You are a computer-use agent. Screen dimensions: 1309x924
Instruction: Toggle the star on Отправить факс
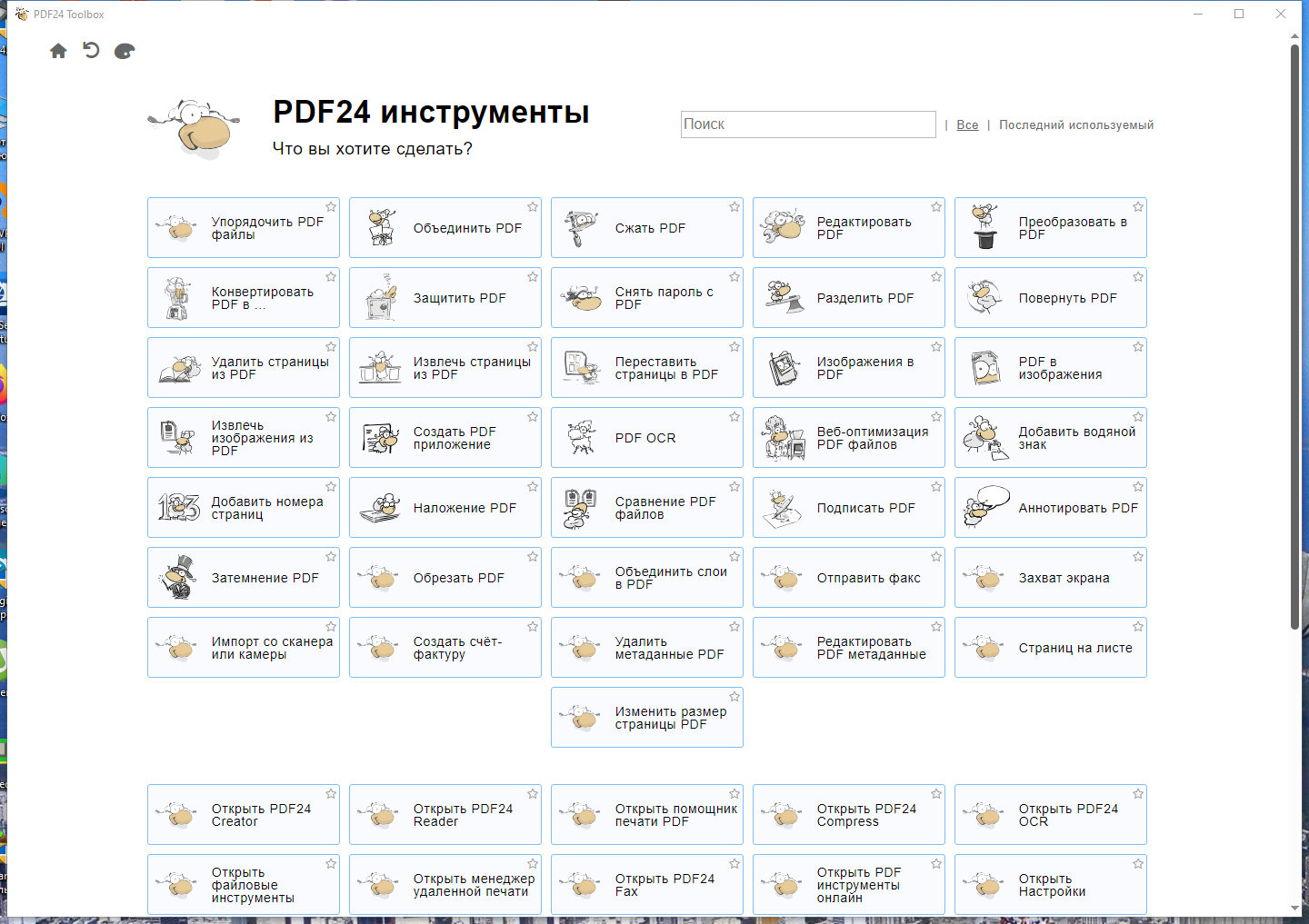[x=936, y=557]
